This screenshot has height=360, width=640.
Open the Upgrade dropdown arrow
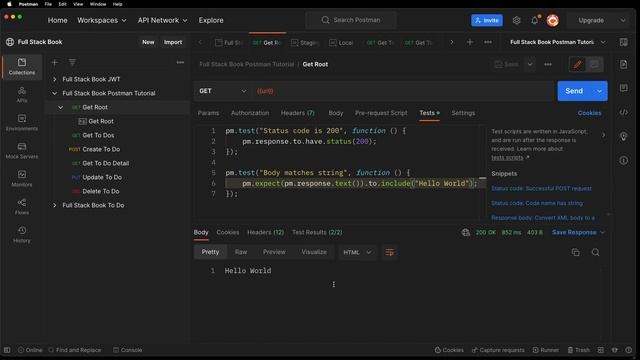pos(623,20)
